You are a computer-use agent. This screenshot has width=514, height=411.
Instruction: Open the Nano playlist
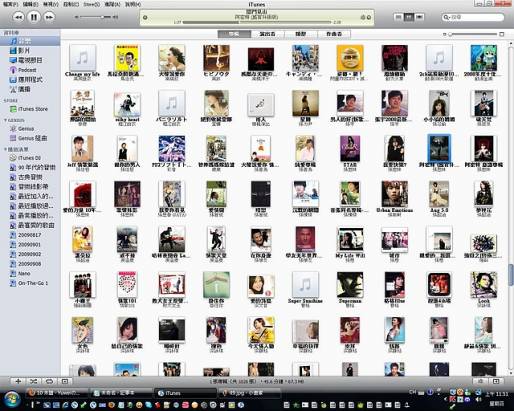click(30, 274)
